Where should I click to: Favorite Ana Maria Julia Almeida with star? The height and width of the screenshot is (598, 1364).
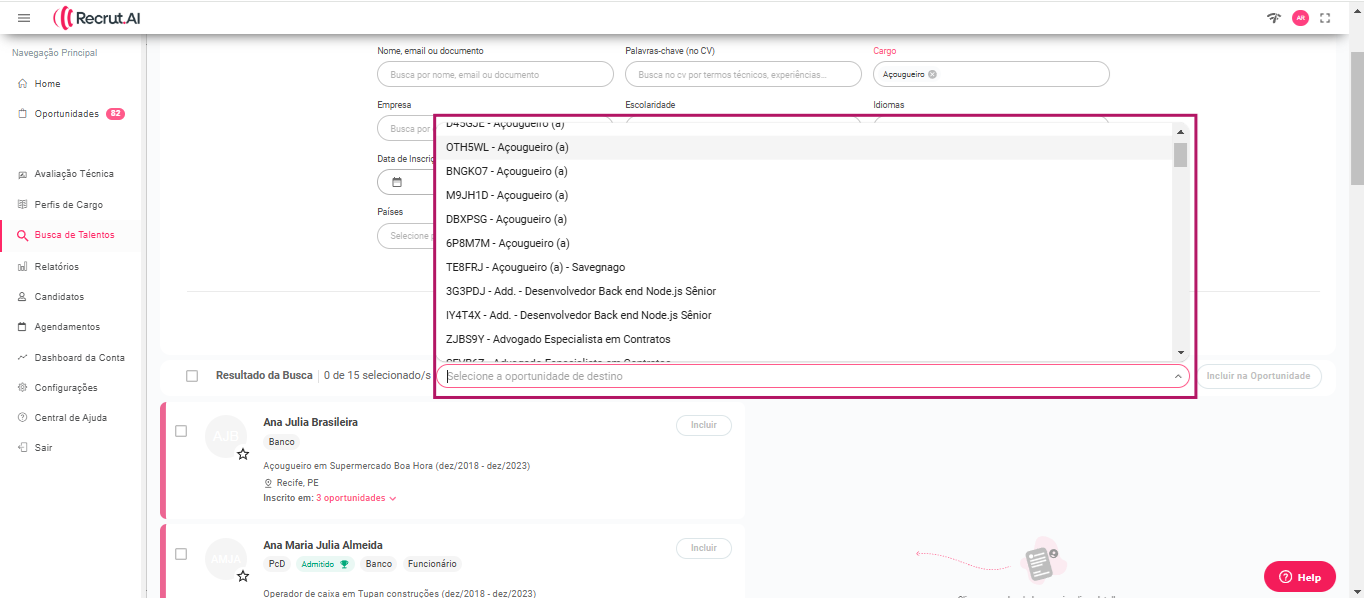coord(242,576)
